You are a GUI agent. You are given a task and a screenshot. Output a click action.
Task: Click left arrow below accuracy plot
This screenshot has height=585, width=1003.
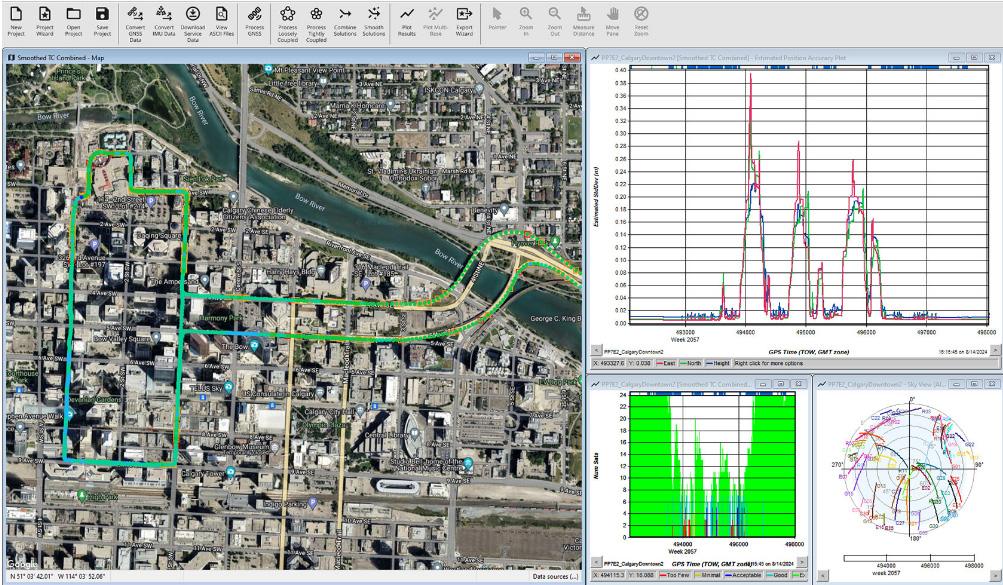tap(596, 351)
